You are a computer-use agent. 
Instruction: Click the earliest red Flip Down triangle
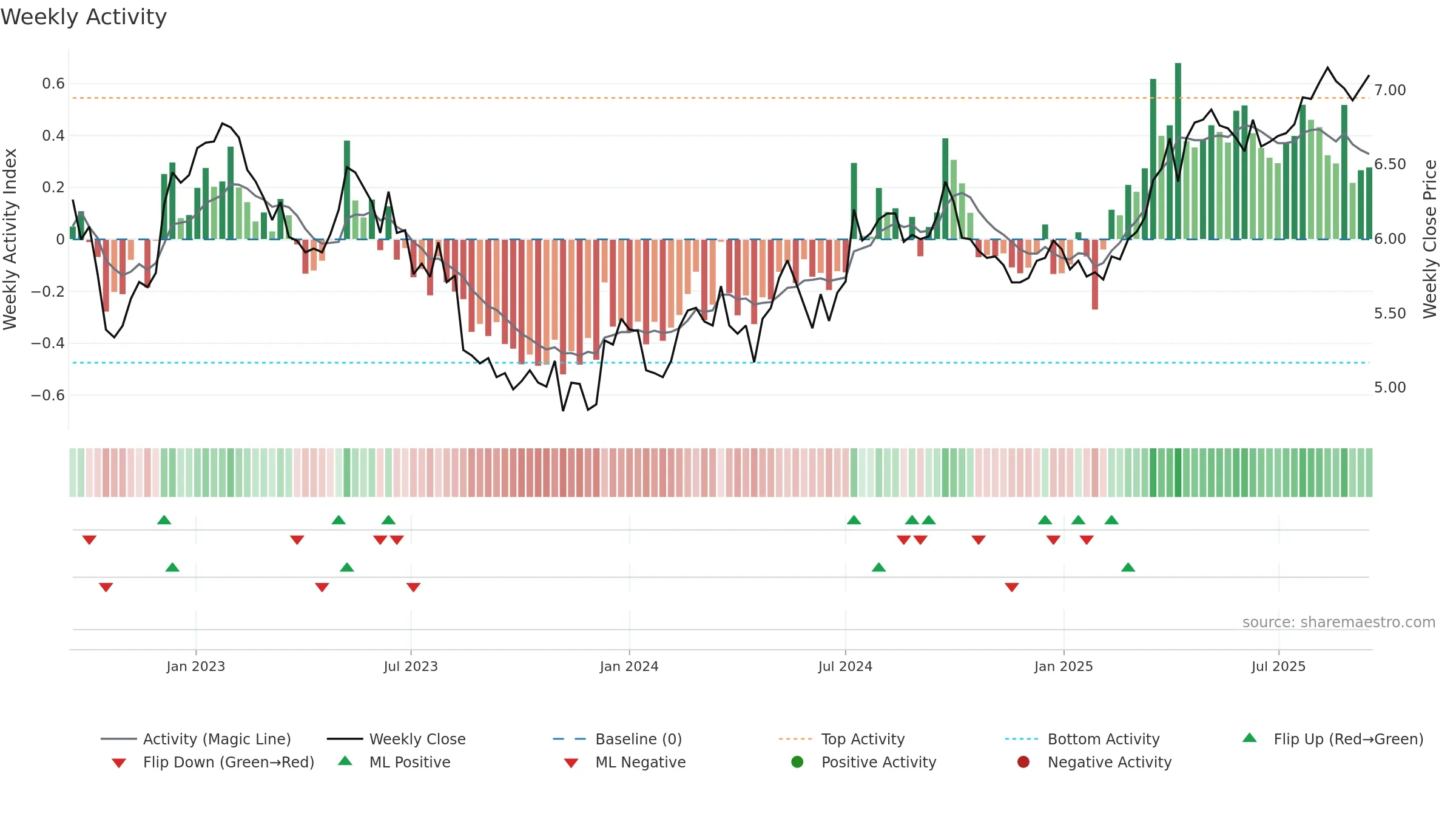click(89, 540)
